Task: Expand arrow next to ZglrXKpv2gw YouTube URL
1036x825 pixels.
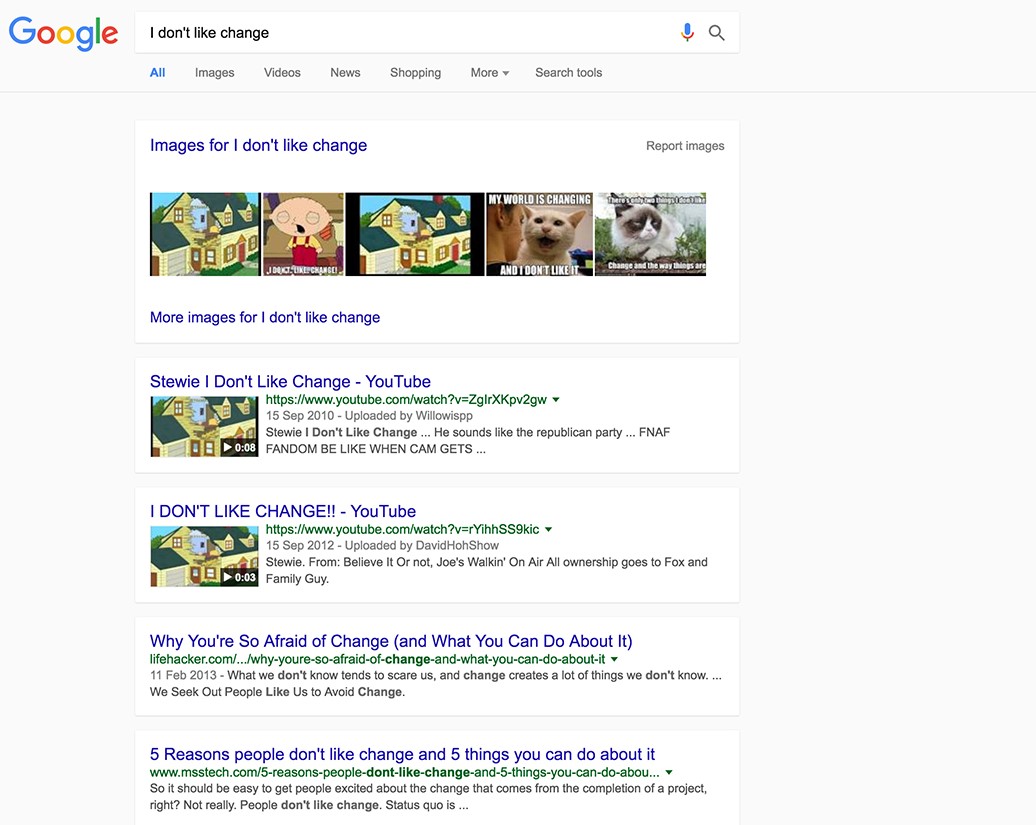Action: pyautogui.click(x=556, y=400)
